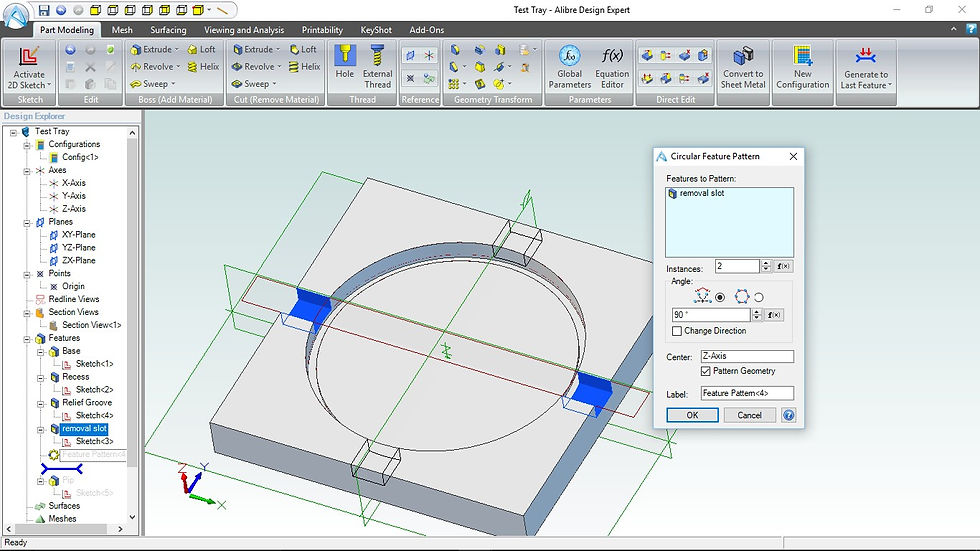
Task: Select Relief Groove feature in tree
Action: pyautogui.click(x=87, y=403)
